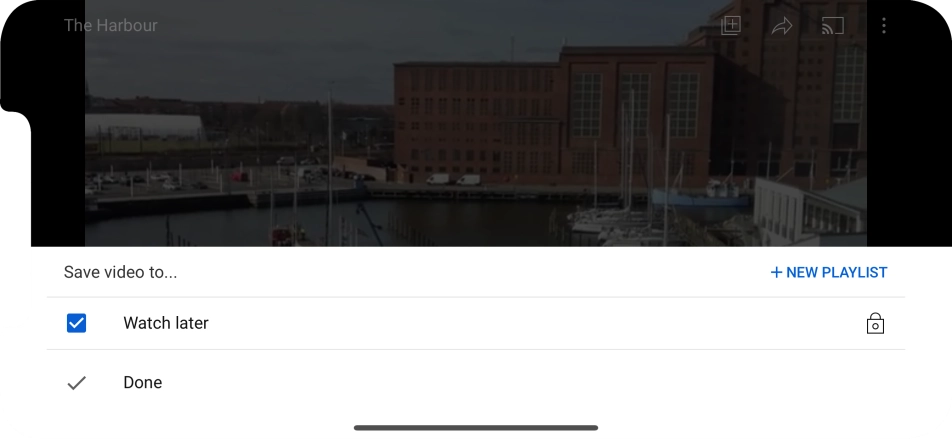Confirm by choosing the Done label
This screenshot has height=439, width=952.
click(x=143, y=383)
